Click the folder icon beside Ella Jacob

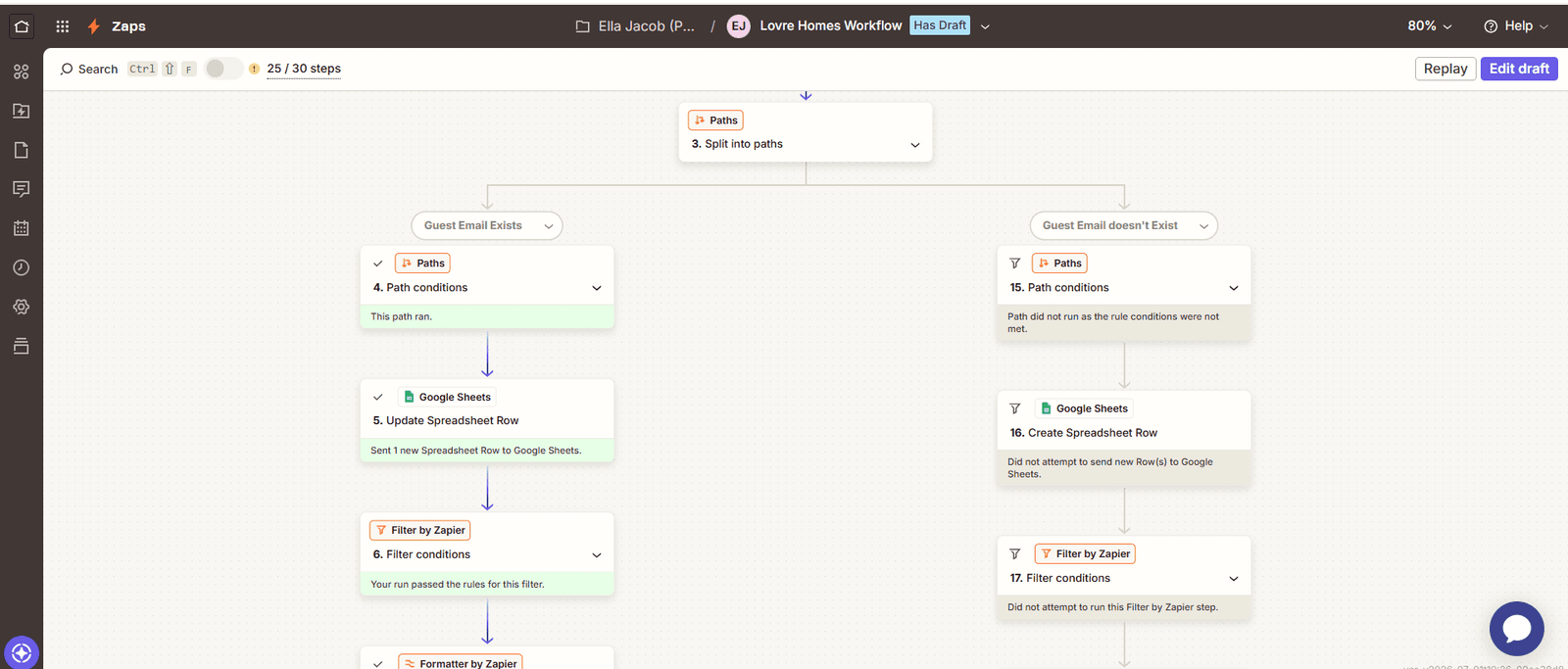click(583, 26)
